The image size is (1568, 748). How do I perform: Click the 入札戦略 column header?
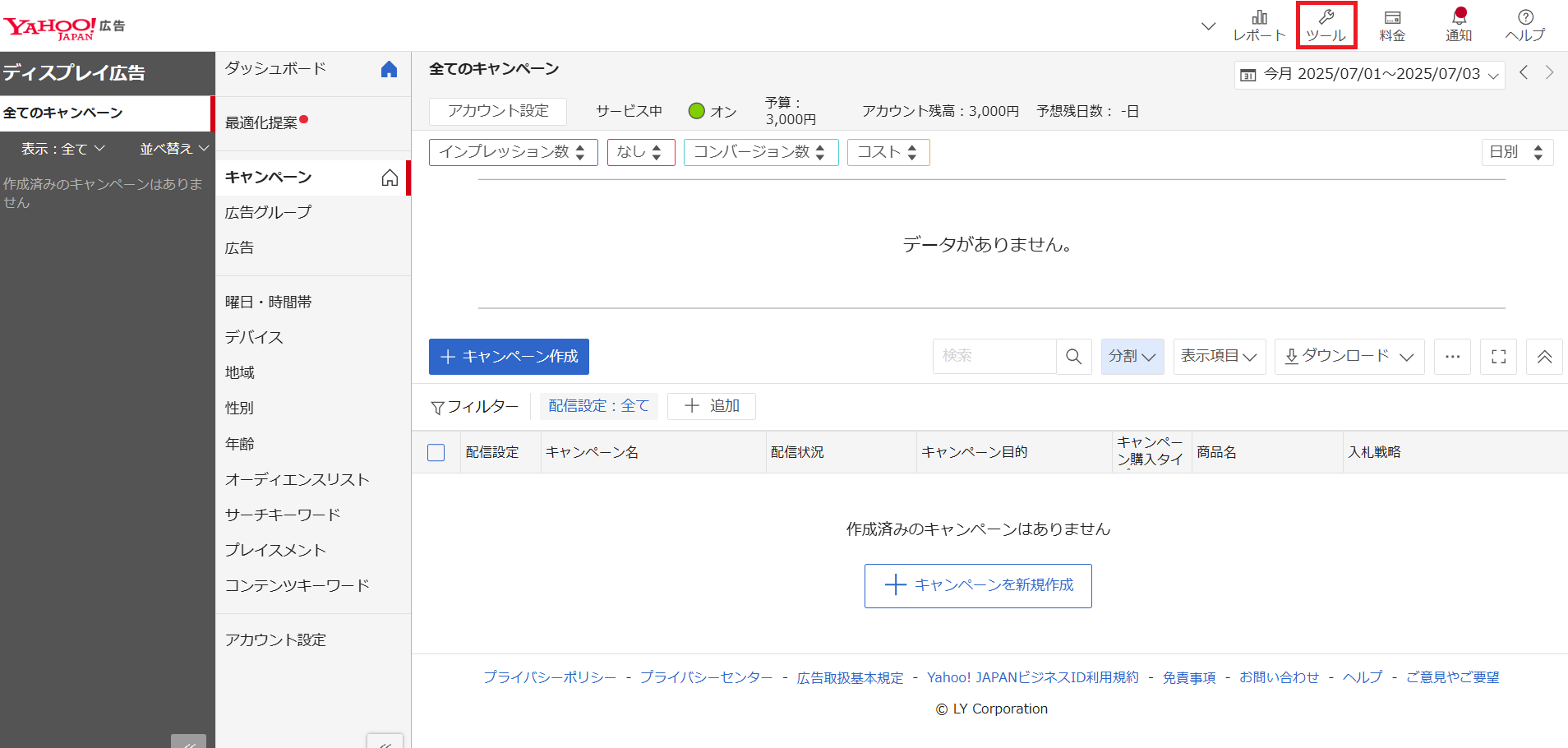[x=1455, y=452]
